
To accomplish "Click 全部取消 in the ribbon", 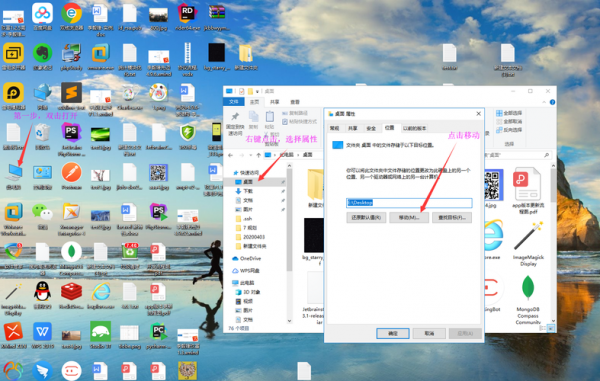I will [x=509, y=121].
